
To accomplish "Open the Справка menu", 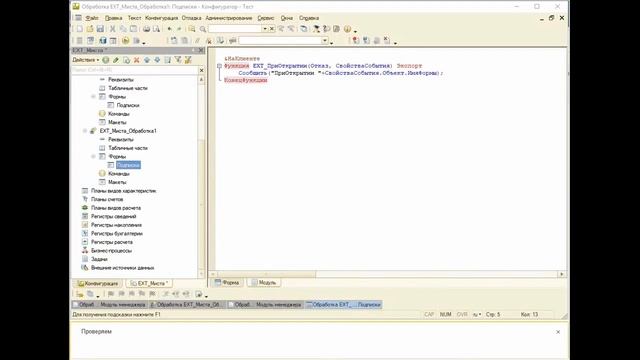I will point(309,18).
